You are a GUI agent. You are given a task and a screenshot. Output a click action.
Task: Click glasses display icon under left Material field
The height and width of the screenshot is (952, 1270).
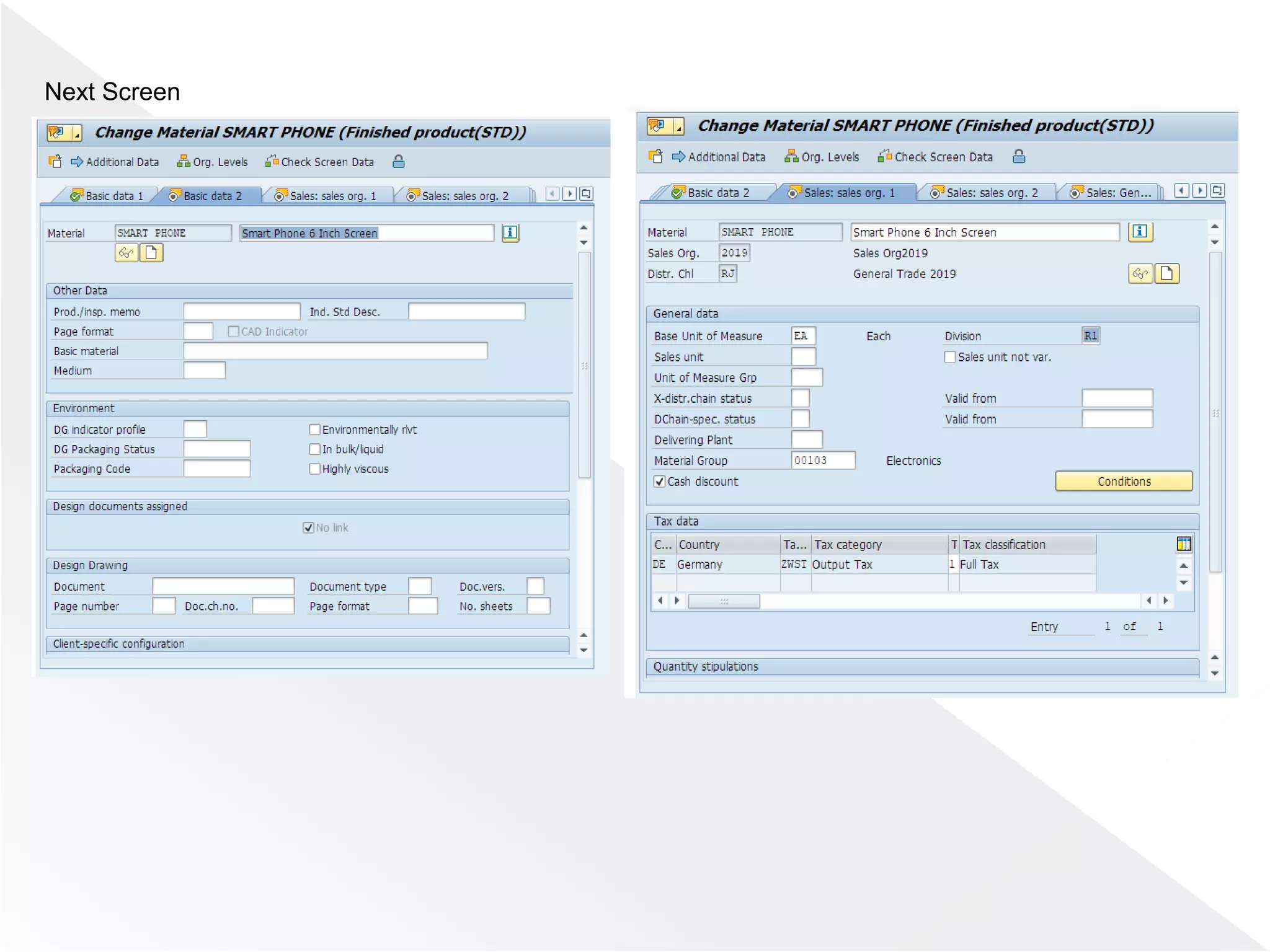(126, 253)
